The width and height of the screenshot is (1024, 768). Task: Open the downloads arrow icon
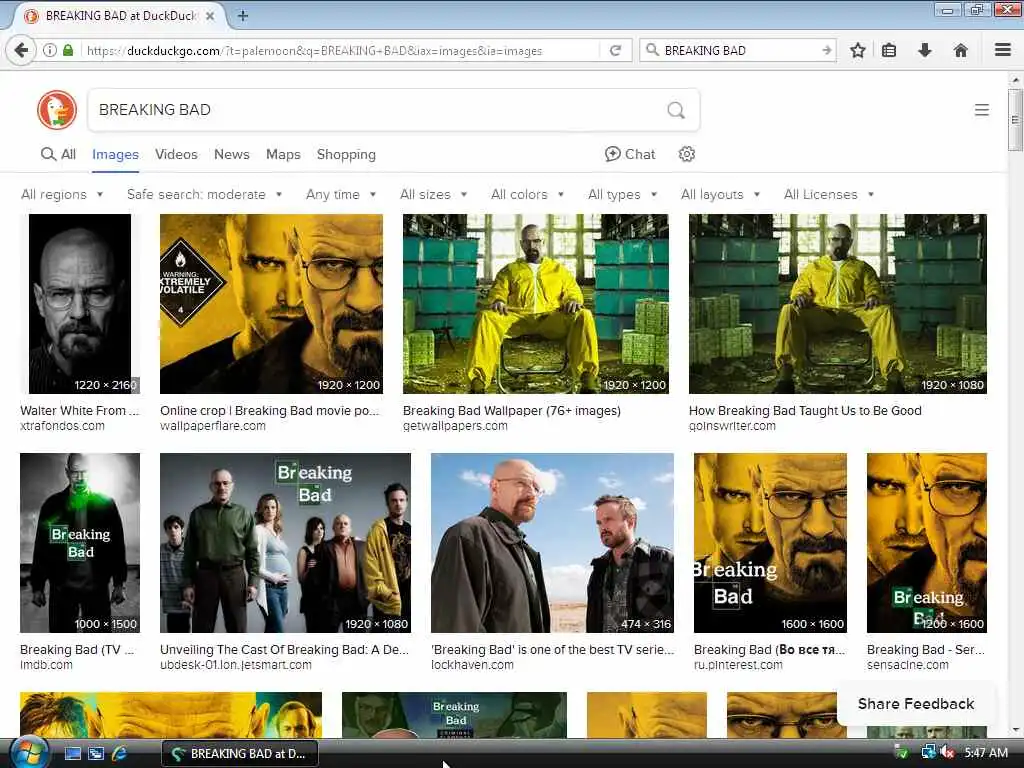[x=925, y=50]
